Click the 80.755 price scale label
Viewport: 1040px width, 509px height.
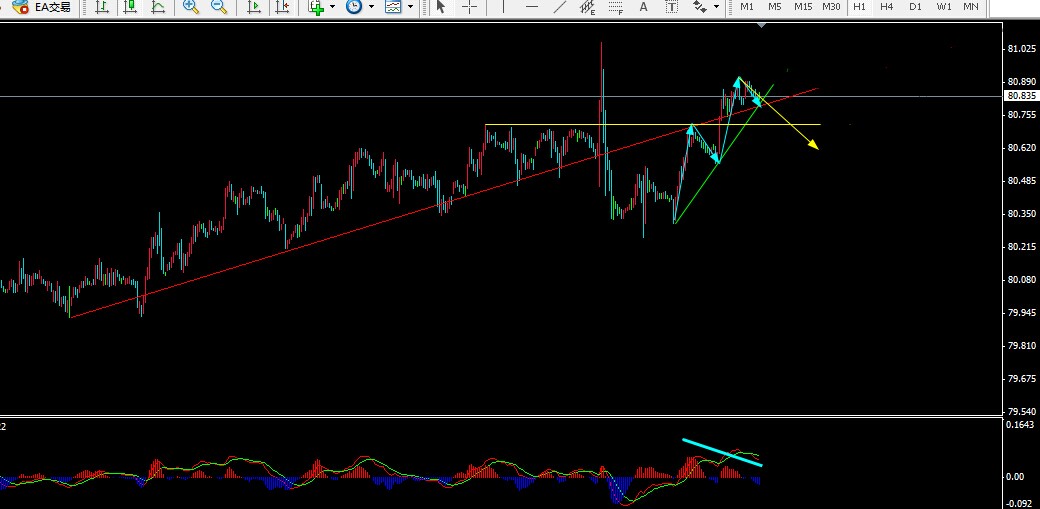coord(1021,114)
